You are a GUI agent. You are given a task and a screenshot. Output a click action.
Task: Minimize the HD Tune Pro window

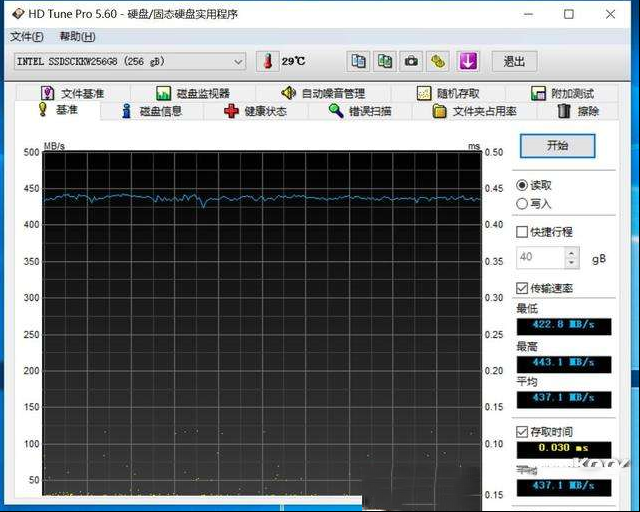click(528, 14)
